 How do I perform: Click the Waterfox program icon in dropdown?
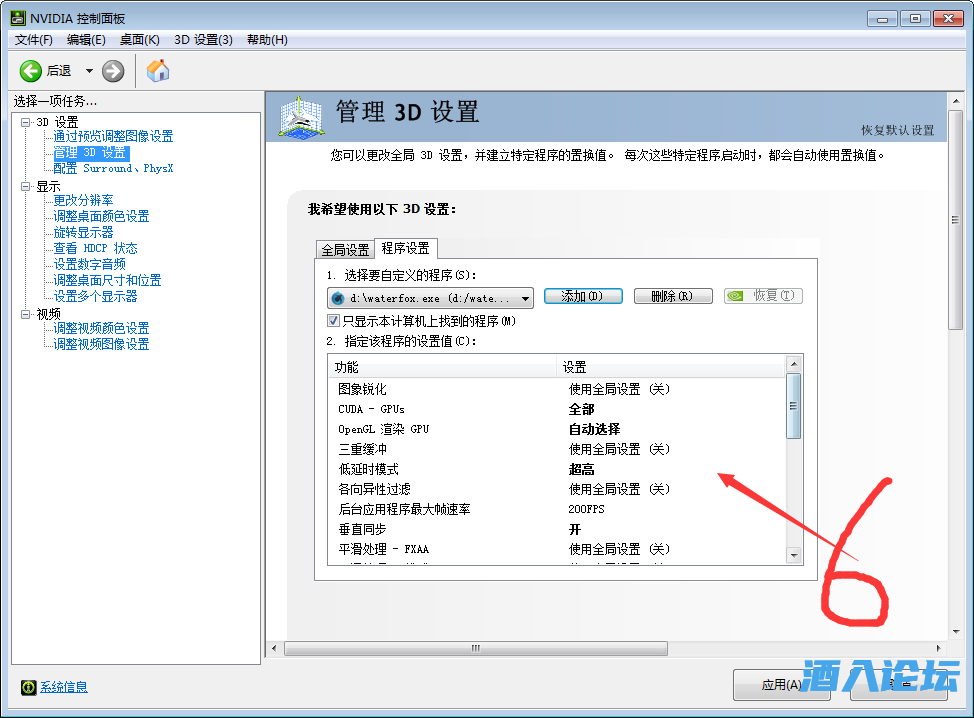[338, 298]
